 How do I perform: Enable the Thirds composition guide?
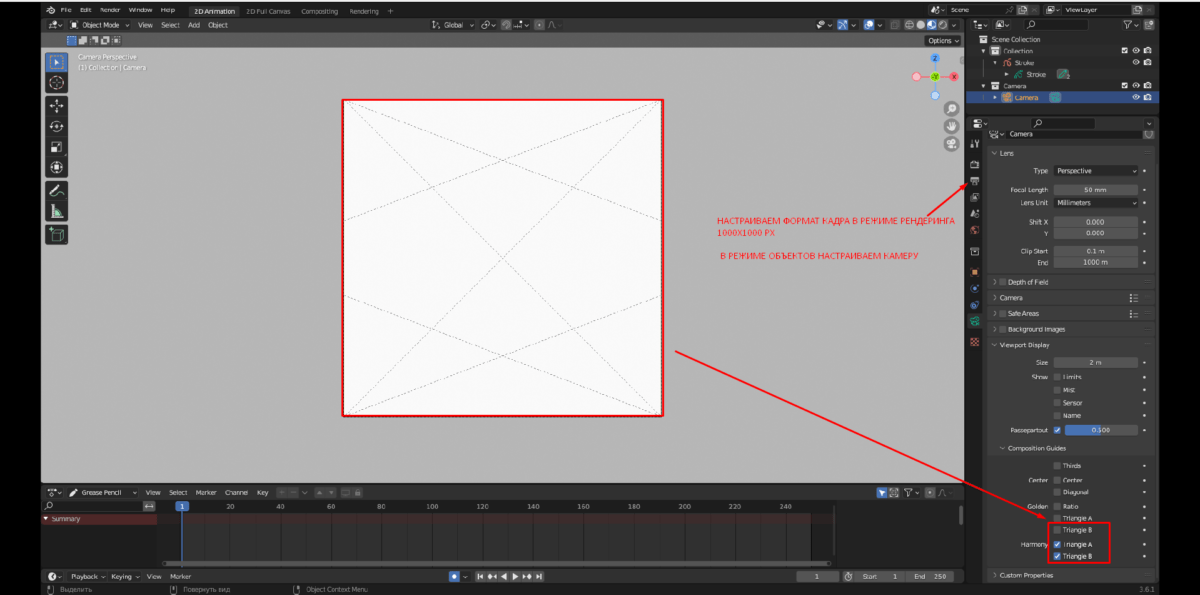point(1057,466)
